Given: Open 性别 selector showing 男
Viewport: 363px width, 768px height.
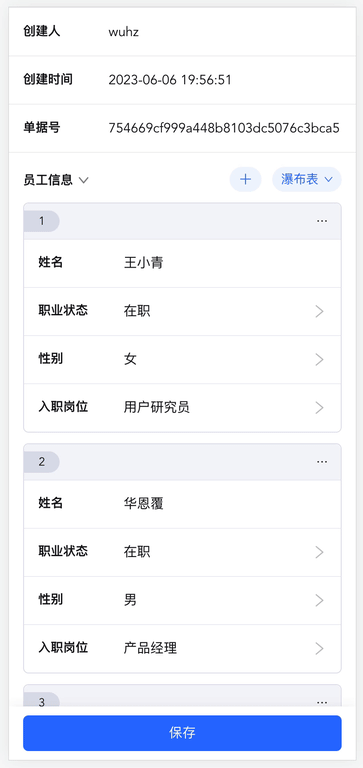Looking at the screenshot, I should coord(182,600).
